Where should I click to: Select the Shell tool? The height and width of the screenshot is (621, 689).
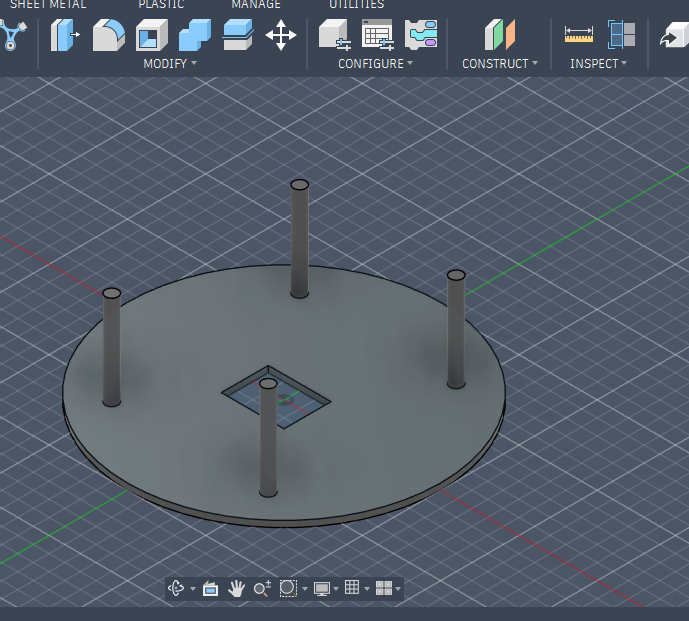[x=152, y=35]
